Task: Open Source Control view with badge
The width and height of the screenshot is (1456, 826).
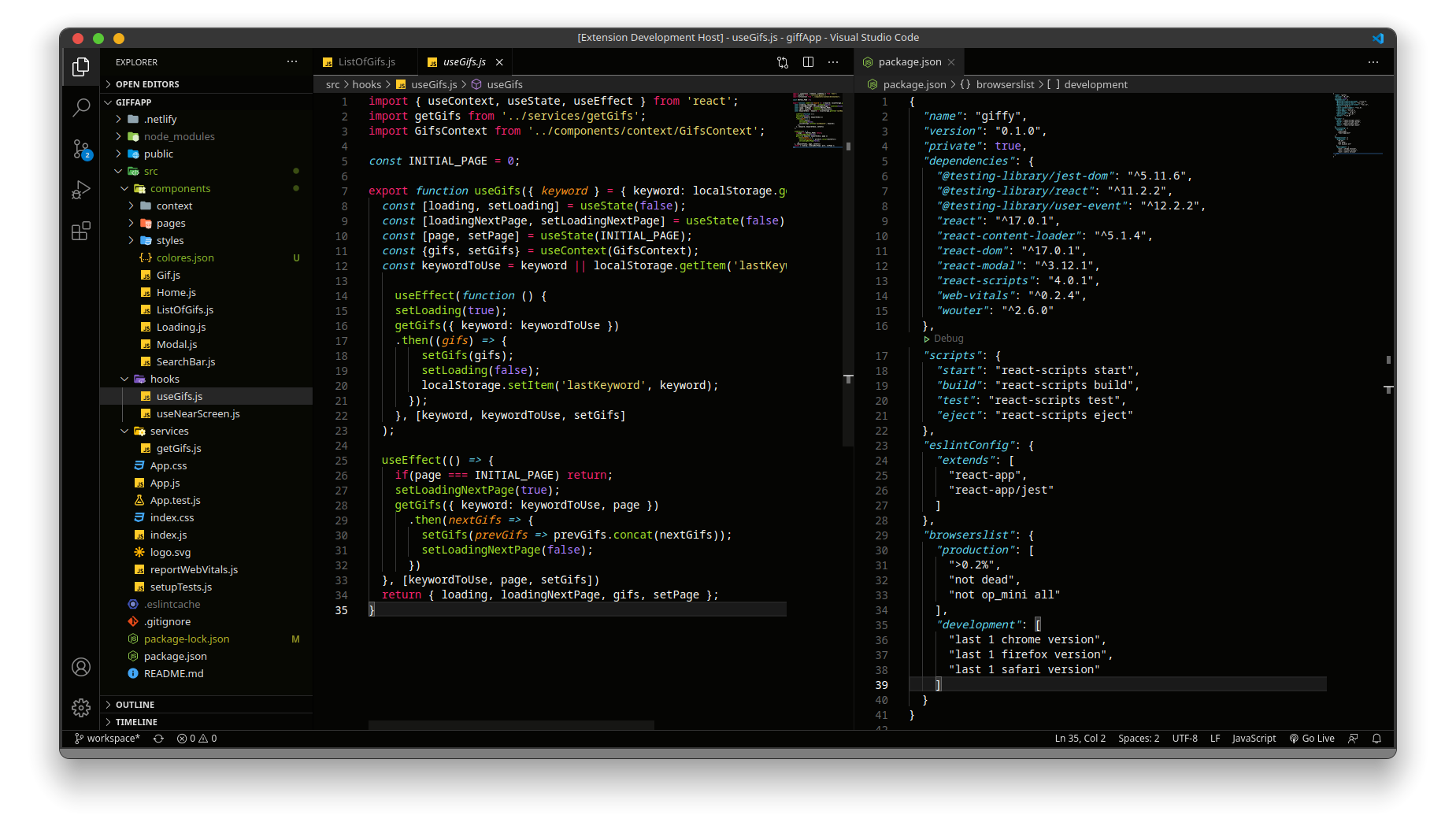Action: [81, 149]
